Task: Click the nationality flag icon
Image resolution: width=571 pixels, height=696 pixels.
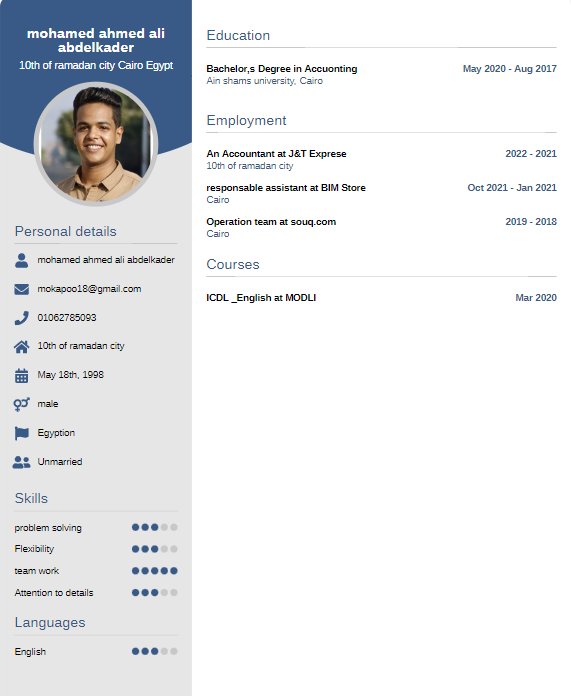Action: point(21,433)
